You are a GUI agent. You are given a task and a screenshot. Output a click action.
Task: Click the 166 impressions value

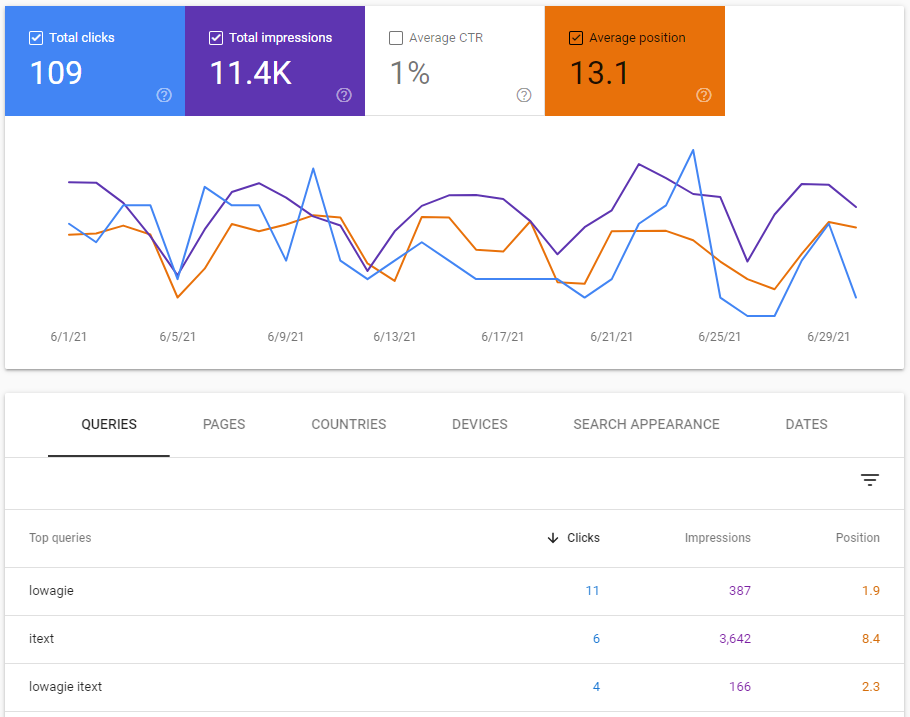[x=740, y=687]
